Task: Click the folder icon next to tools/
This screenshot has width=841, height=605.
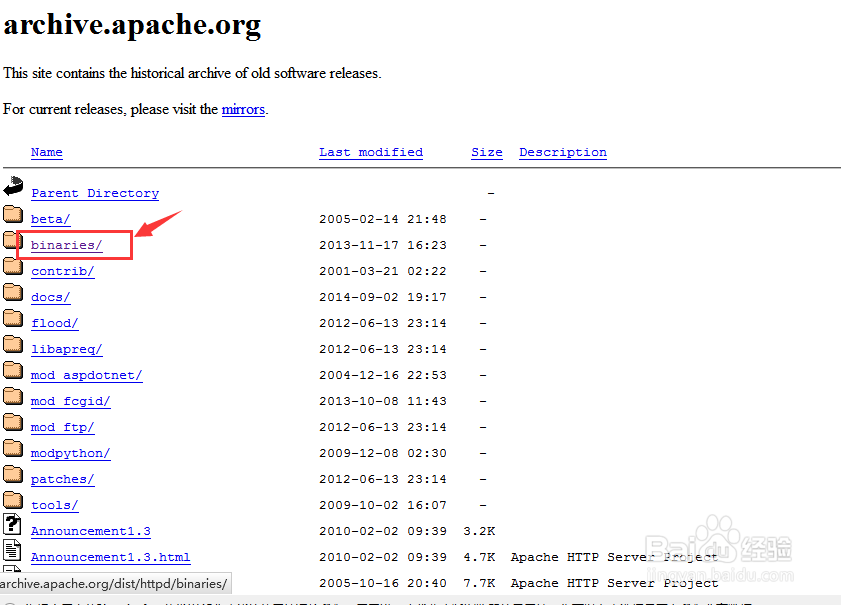Action: pyautogui.click(x=13, y=500)
